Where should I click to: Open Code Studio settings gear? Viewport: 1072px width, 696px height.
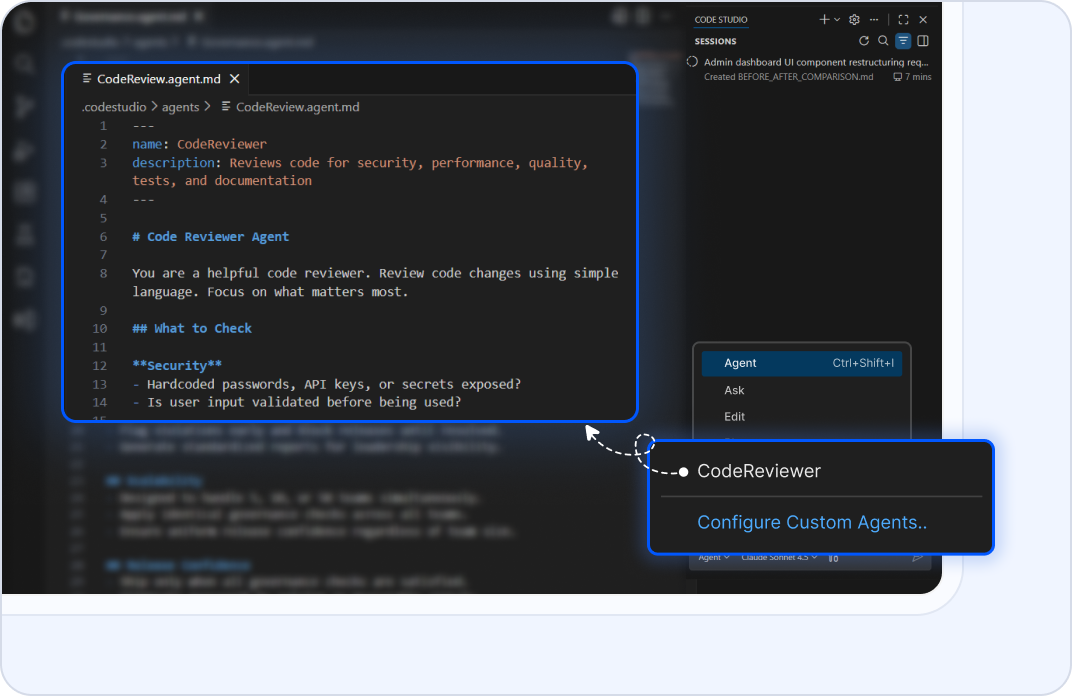click(x=854, y=20)
